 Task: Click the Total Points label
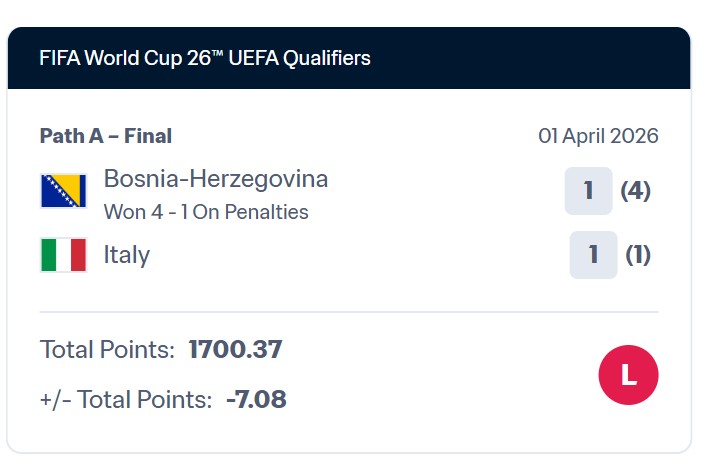(108, 350)
